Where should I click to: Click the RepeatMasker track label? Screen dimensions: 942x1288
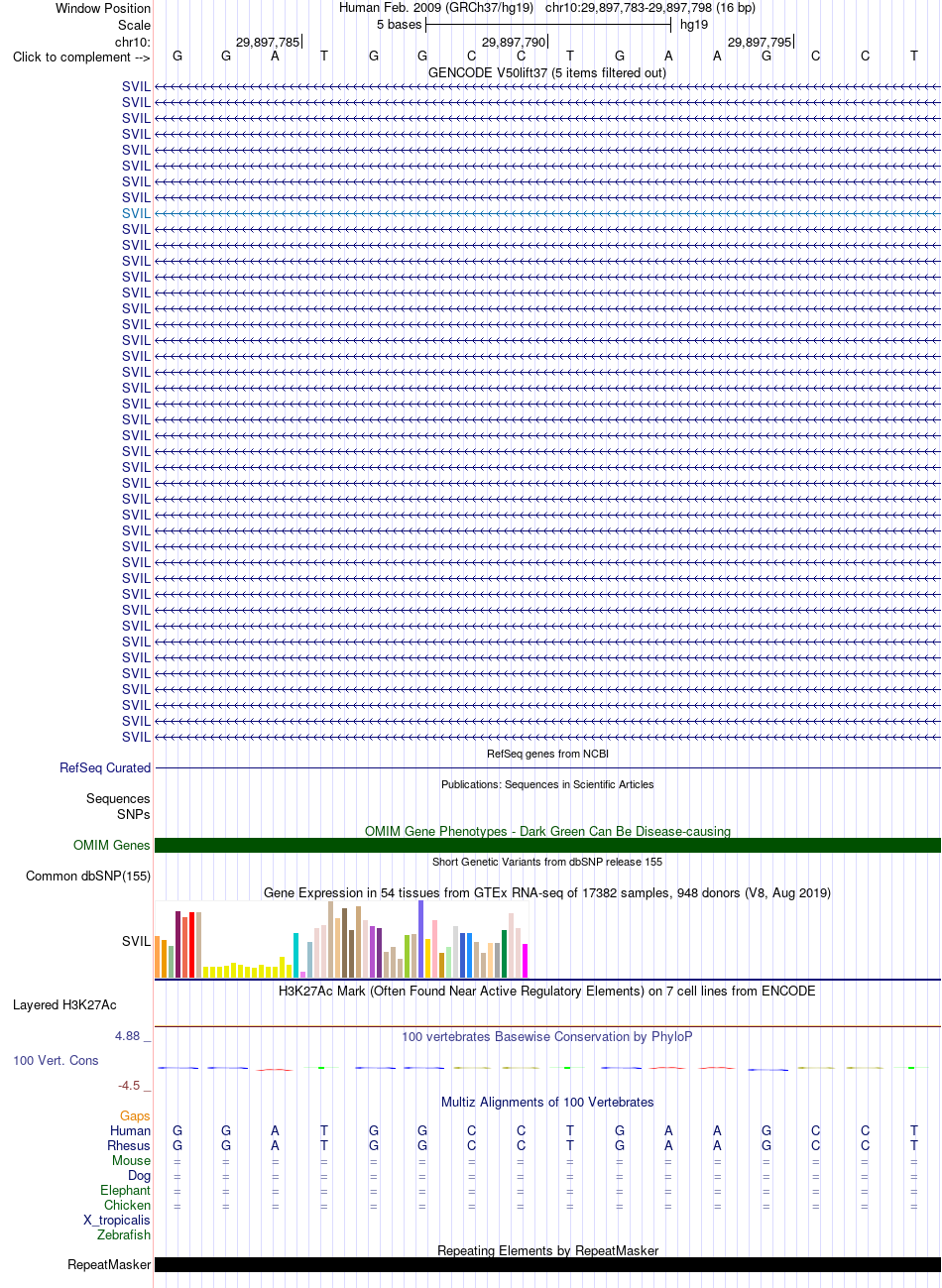[x=109, y=1264]
